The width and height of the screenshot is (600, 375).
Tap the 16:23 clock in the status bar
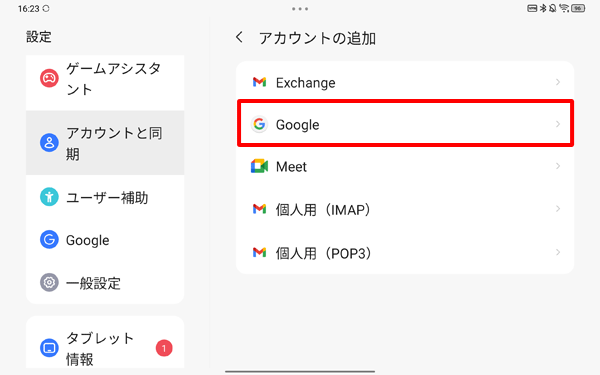pos(28,8)
